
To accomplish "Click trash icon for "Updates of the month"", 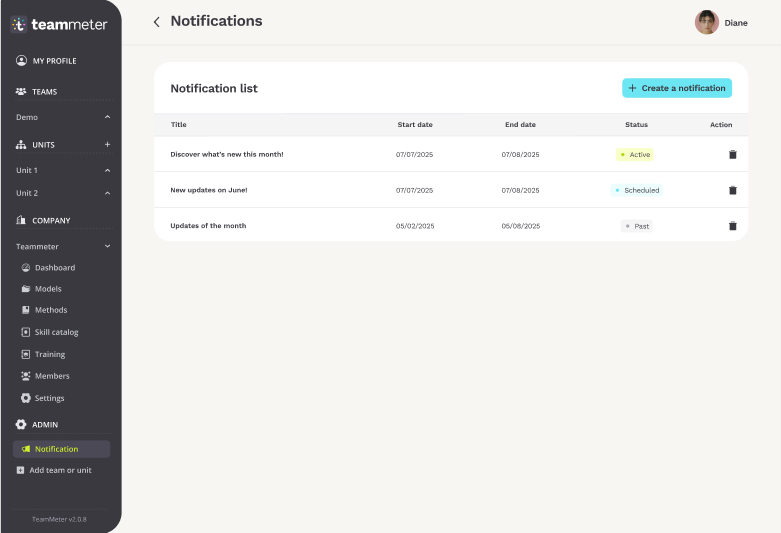I will click(x=732, y=226).
